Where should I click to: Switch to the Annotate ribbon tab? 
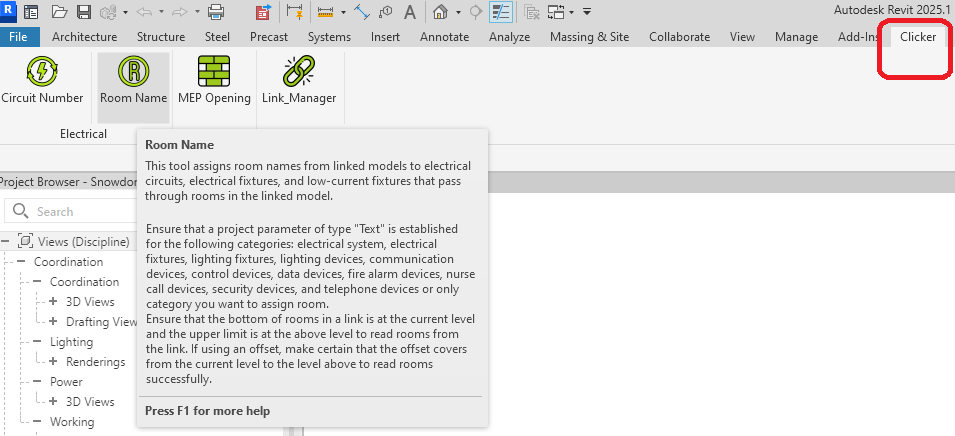(445, 37)
